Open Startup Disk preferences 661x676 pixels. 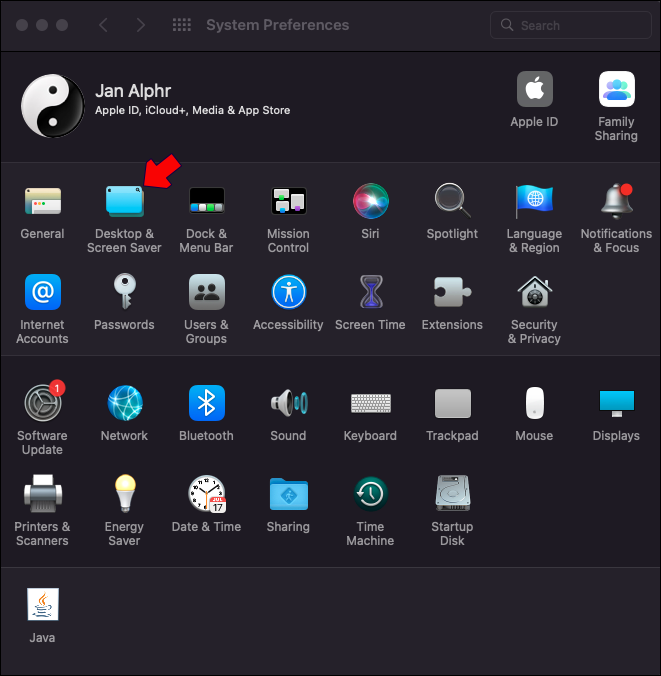pyautogui.click(x=453, y=493)
